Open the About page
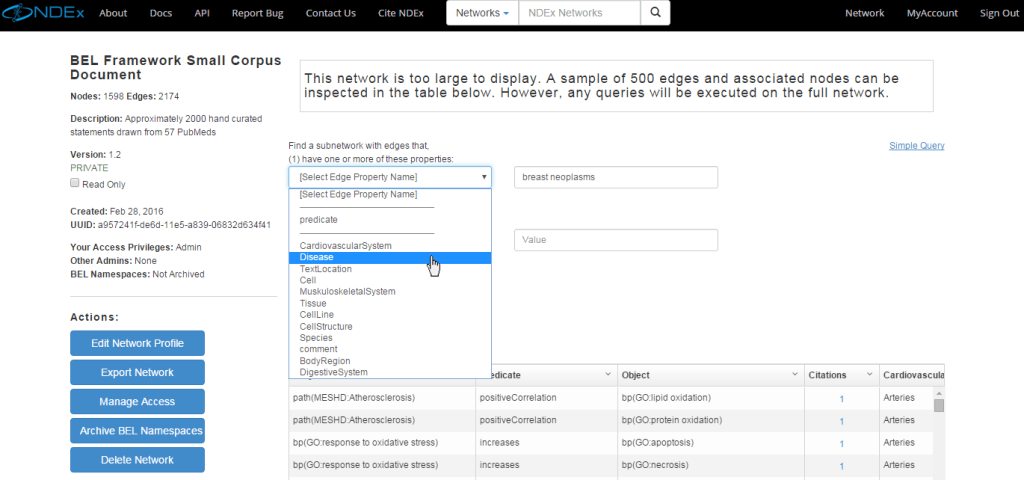This screenshot has height=480, width=1024. (114, 13)
